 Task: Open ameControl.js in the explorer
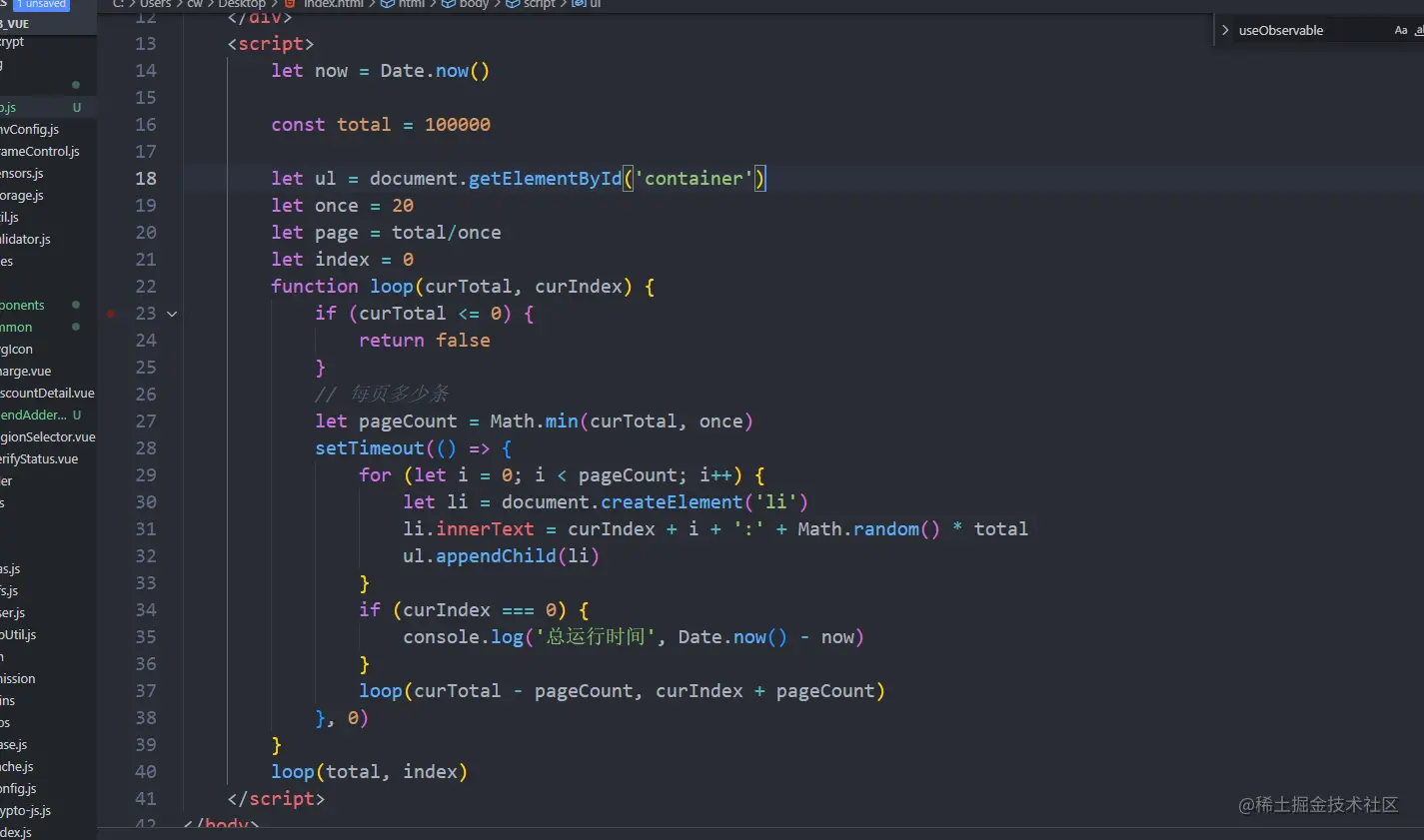coord(40,151)
